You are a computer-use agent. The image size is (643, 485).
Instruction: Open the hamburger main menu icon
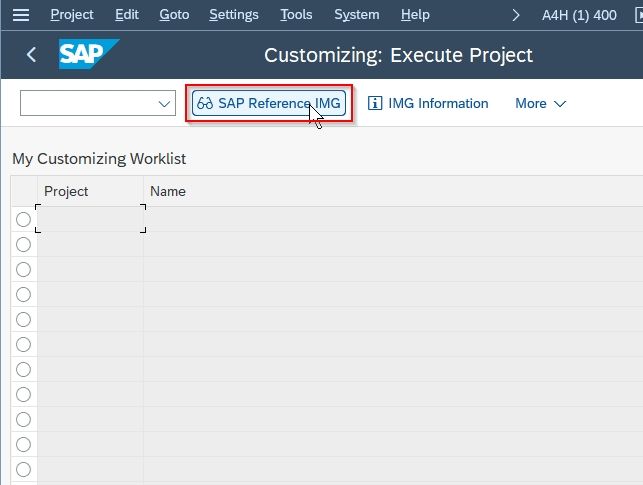pos(21,15)
